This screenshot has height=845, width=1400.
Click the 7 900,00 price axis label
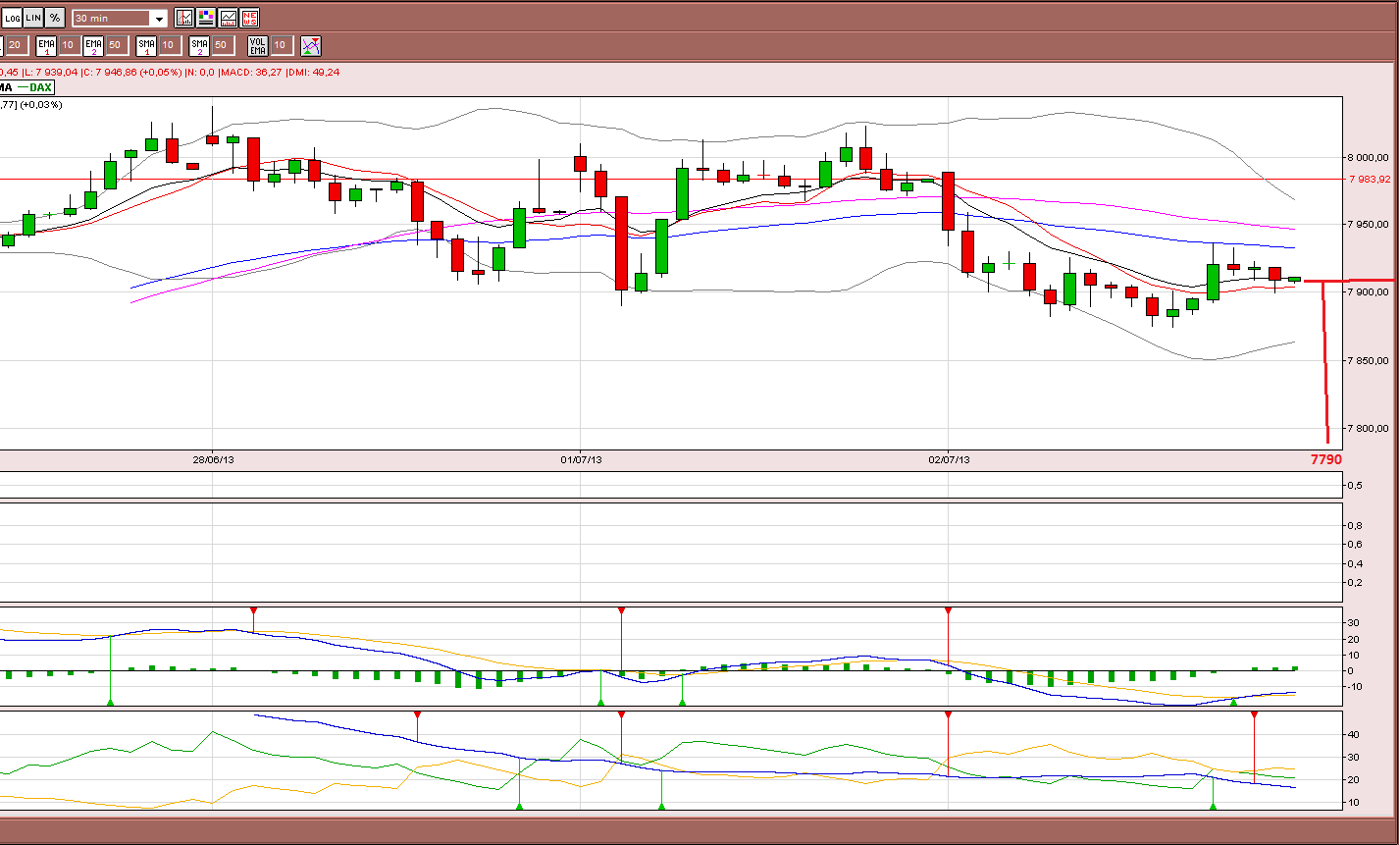click(1370, 293)
